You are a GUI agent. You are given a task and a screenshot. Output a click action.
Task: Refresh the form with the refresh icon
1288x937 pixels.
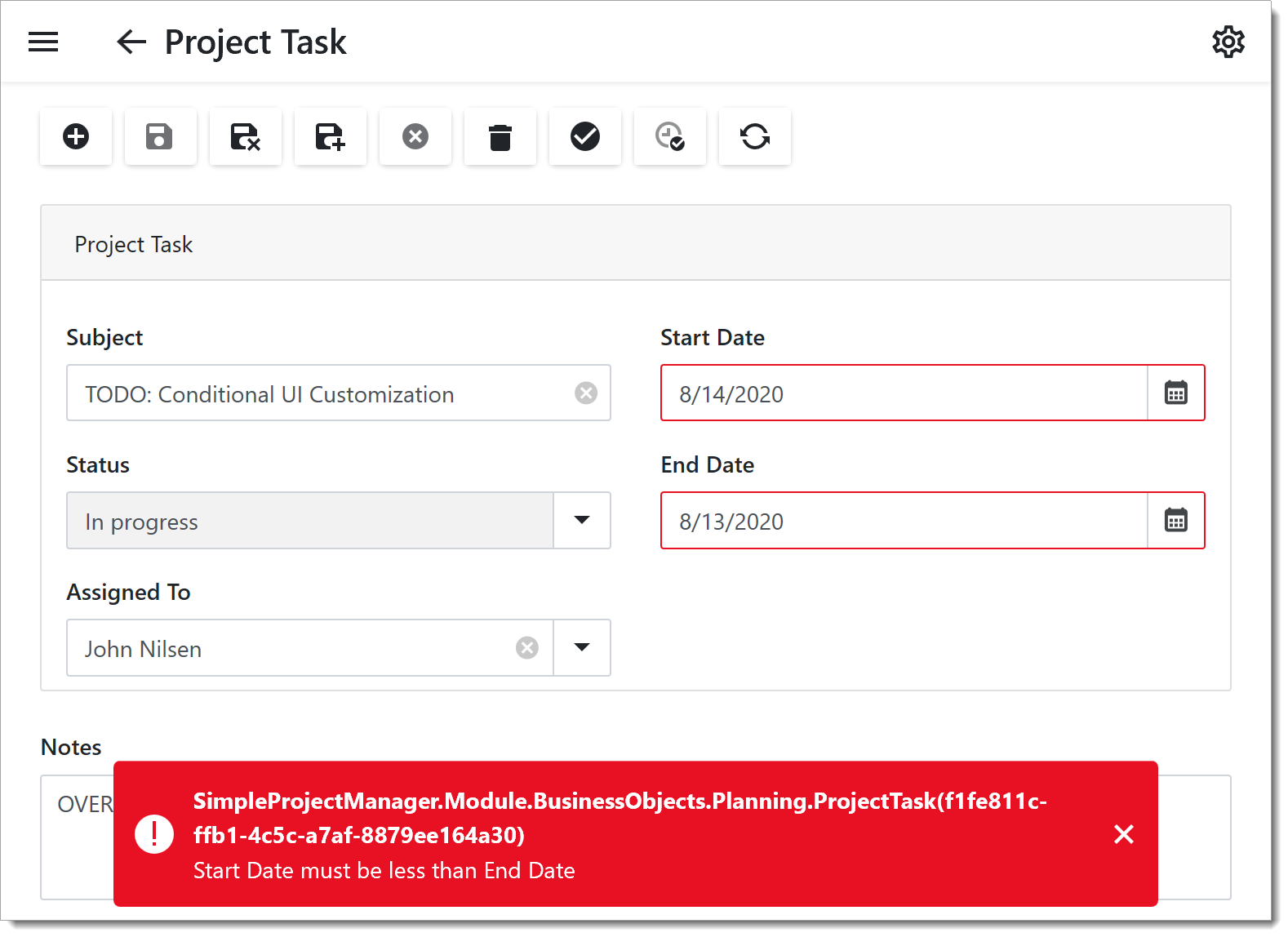click(x=754, y=136)
